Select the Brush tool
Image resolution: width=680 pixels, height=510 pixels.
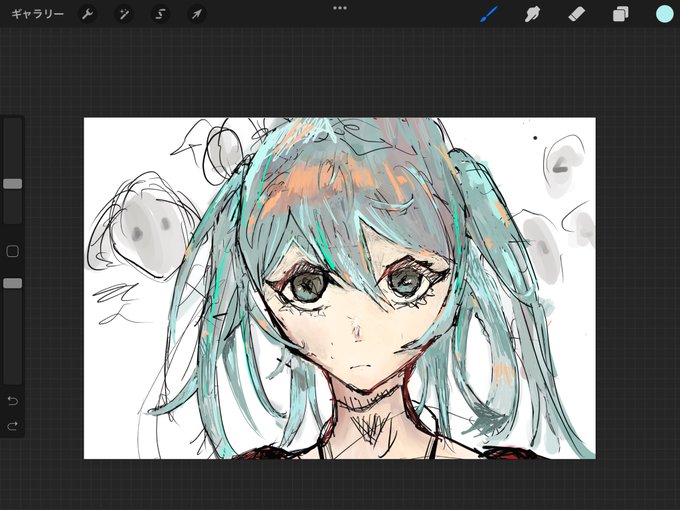pos(489,14)
